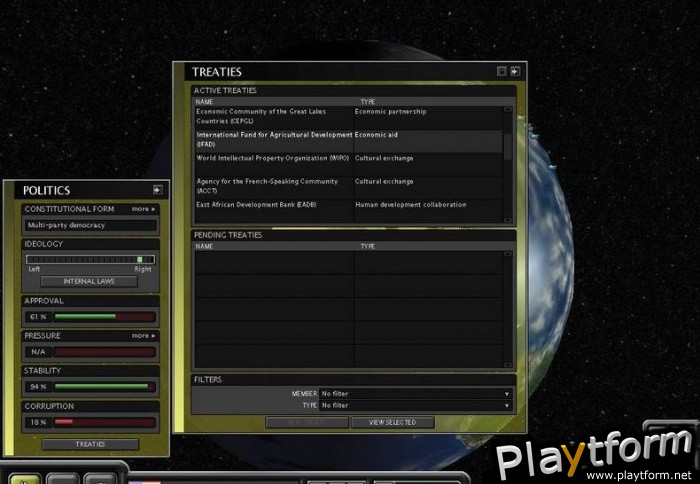700x484 pixels.
Task: Click down arrow of Active Treaties scrollbar
Action: click(508, 220)
